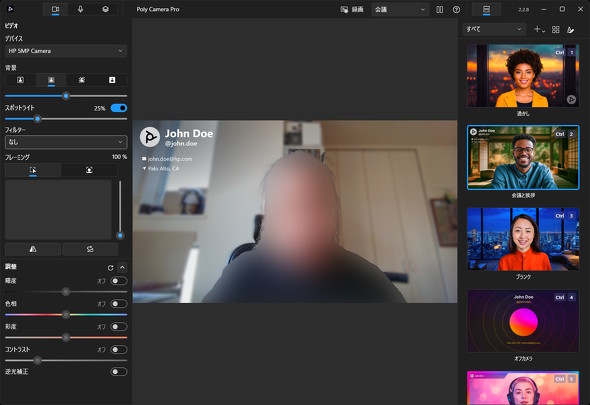Screen dimensions: 590x405
Task: Reset the 調整 adjustments
Action: [110, 268]
